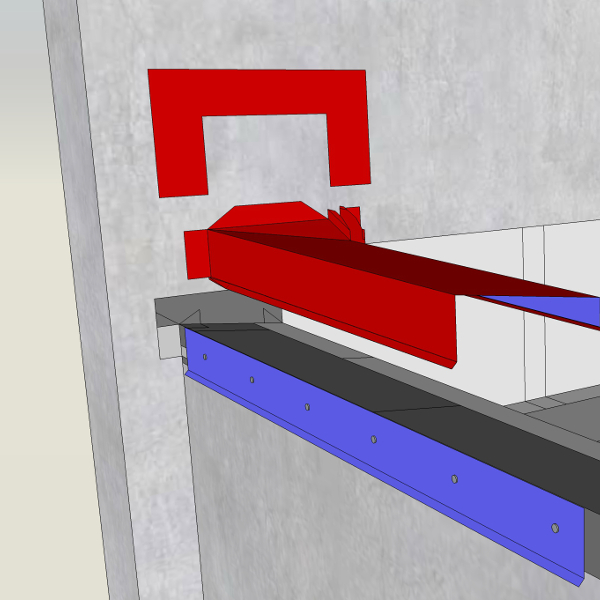Pick the fourth screw from left on blue strip
The image size is (600, 600).
[374, 439]
